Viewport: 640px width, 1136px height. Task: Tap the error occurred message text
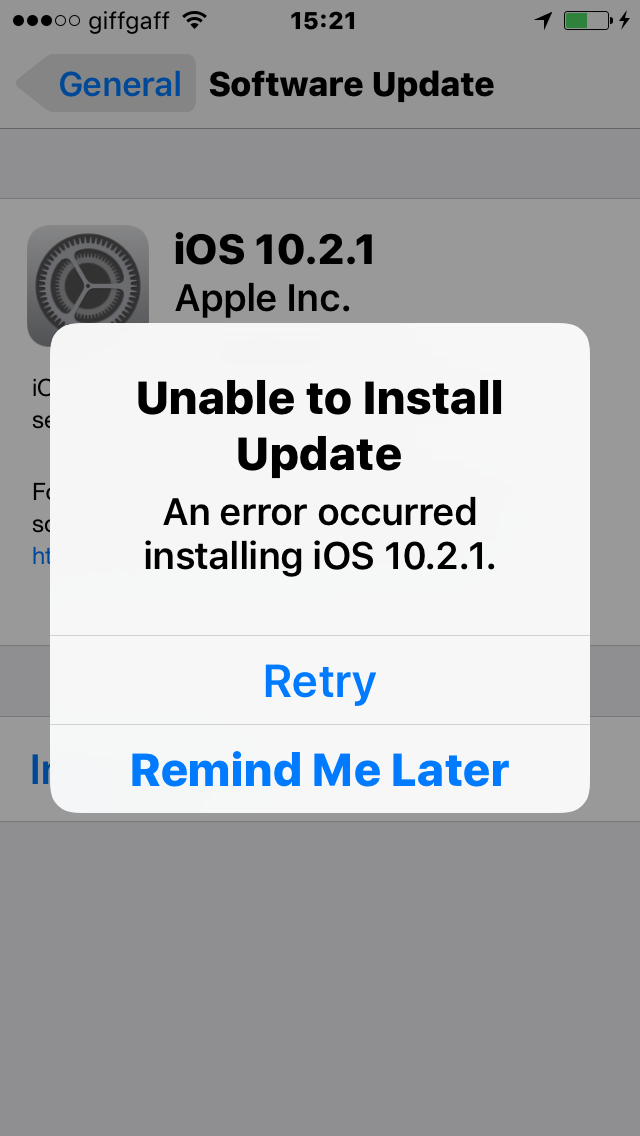tap(320, 535)
